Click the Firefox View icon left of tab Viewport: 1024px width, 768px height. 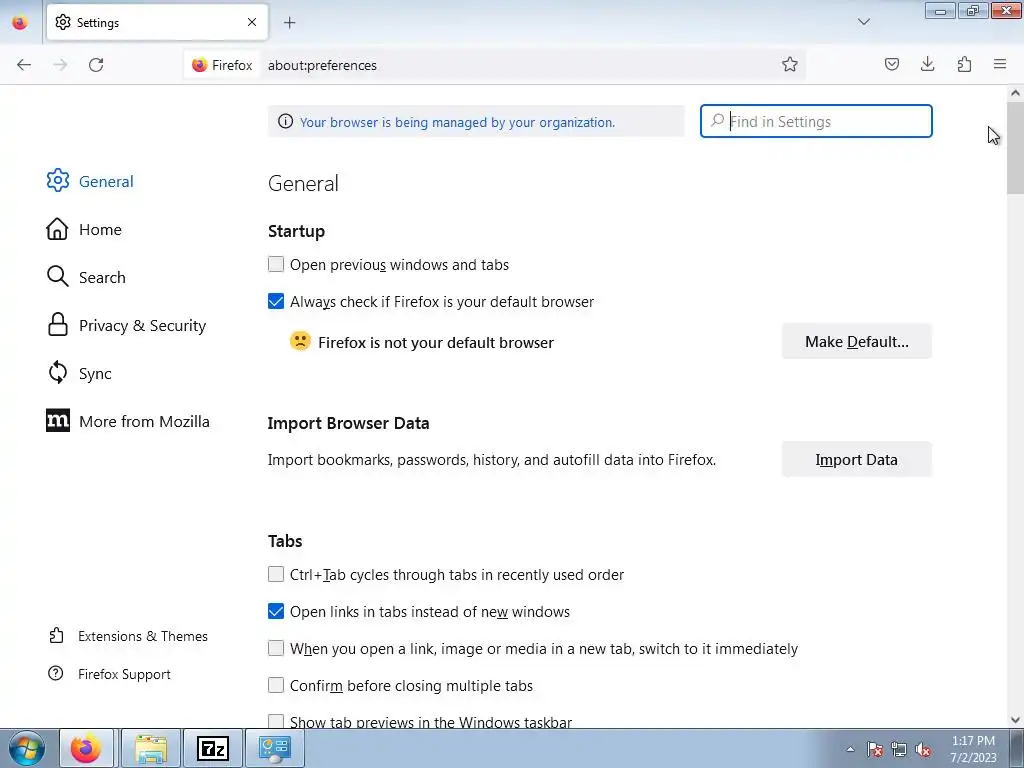pyautogui.click(x=20, y=22)
